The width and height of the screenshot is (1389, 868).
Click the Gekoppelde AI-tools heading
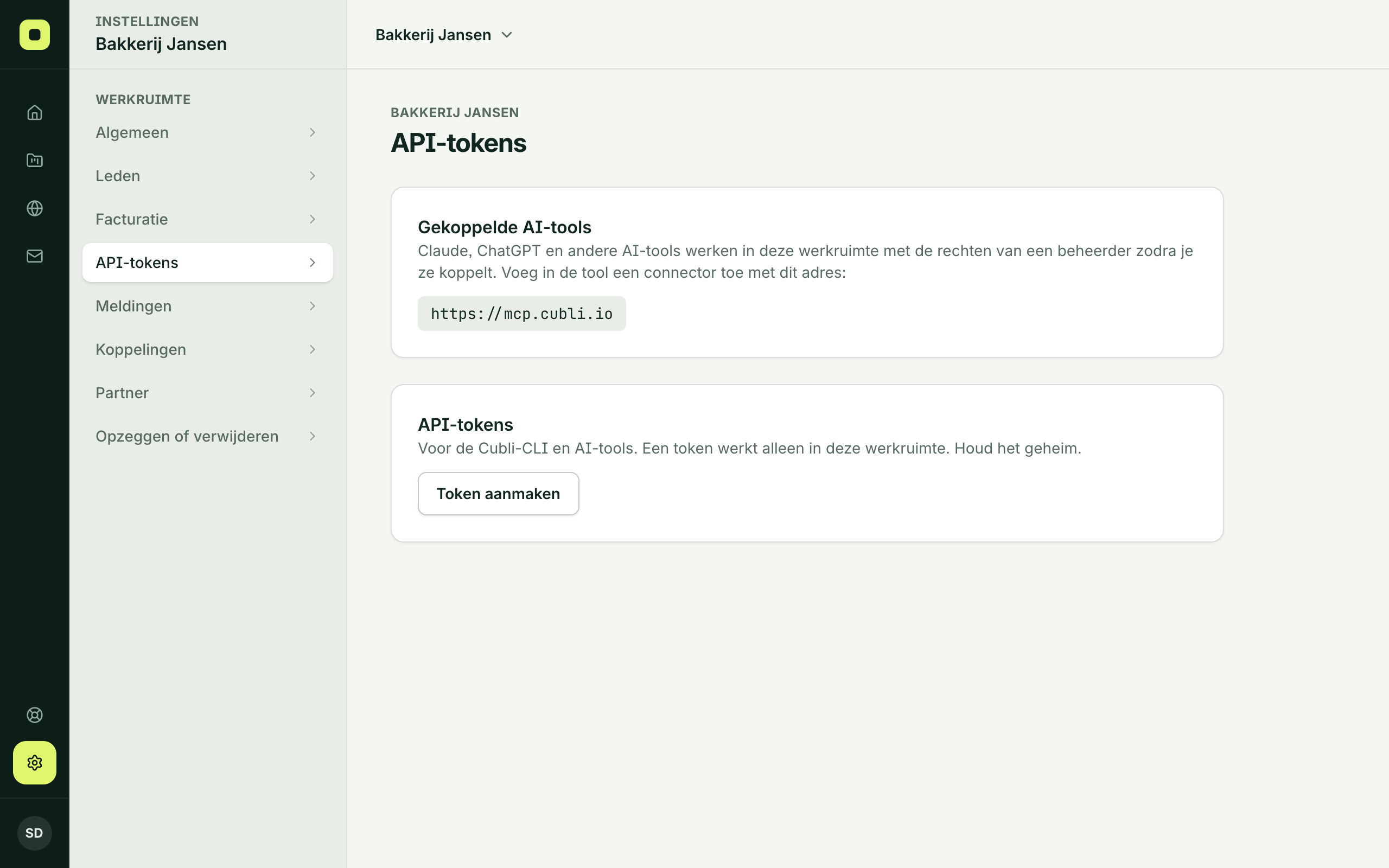tap(505, 227)
